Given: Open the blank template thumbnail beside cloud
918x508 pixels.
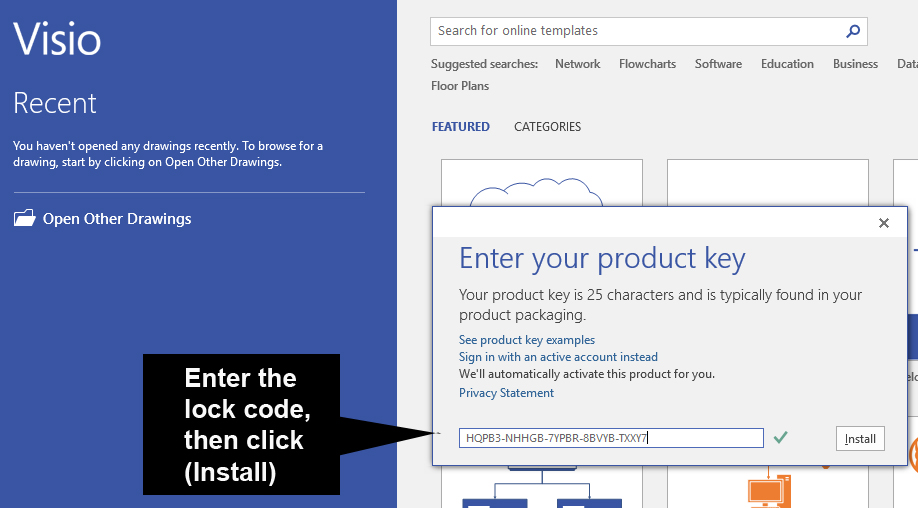Looking at the screenshot, I should [768, 183].
